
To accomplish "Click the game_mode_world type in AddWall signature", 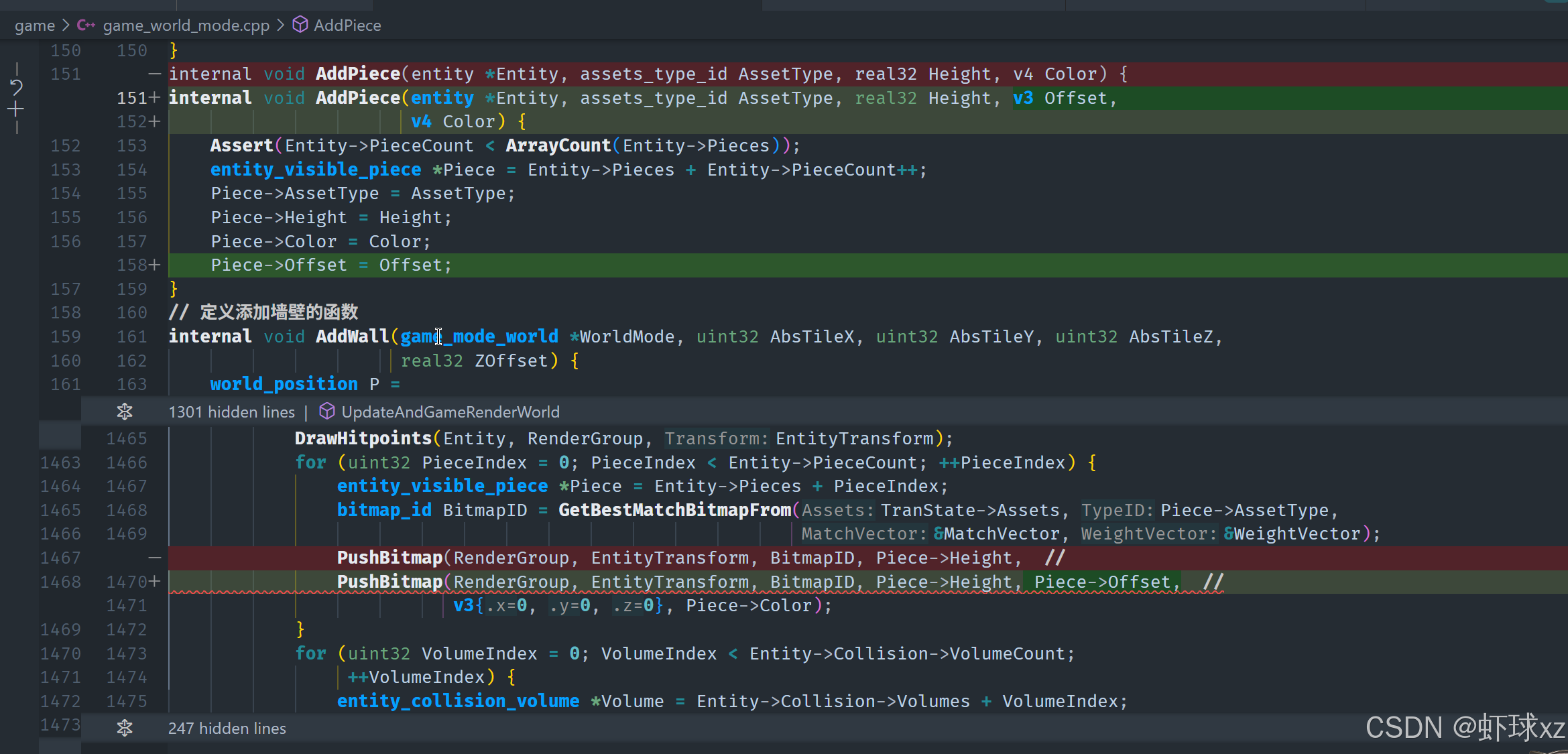I will coord(479,336).
